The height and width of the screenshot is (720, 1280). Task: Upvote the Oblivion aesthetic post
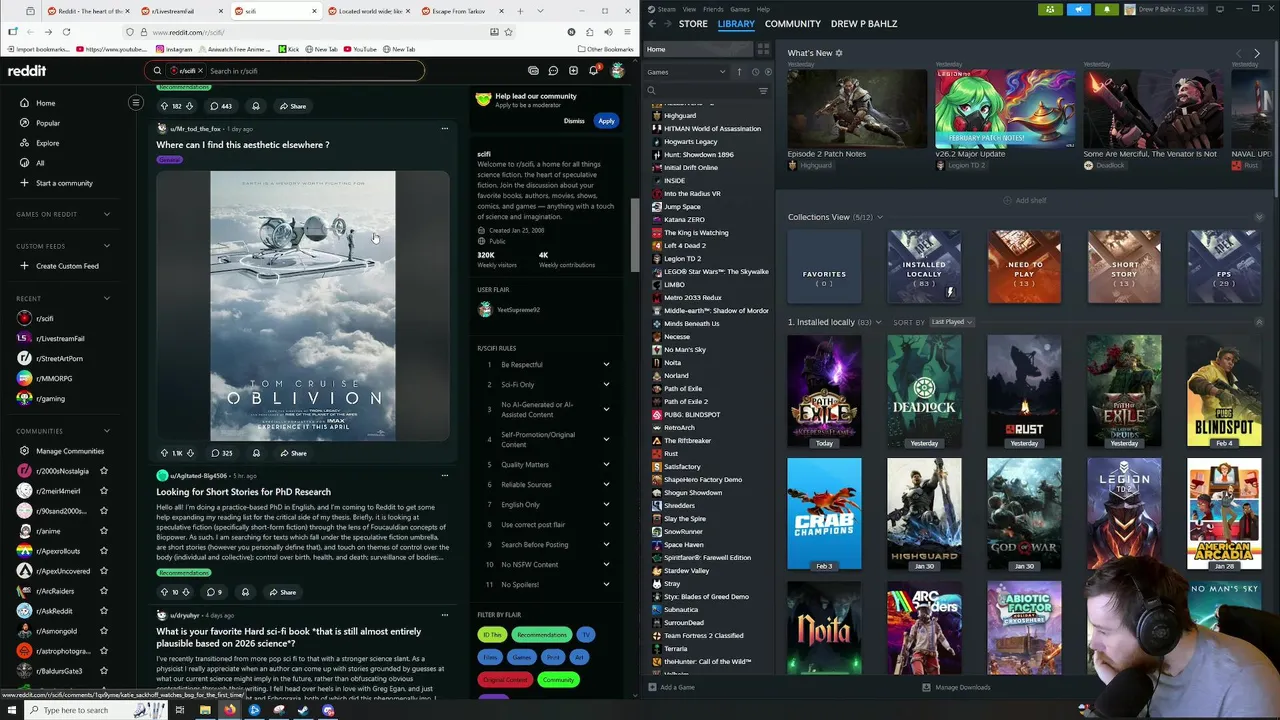[x=165, y=453]
